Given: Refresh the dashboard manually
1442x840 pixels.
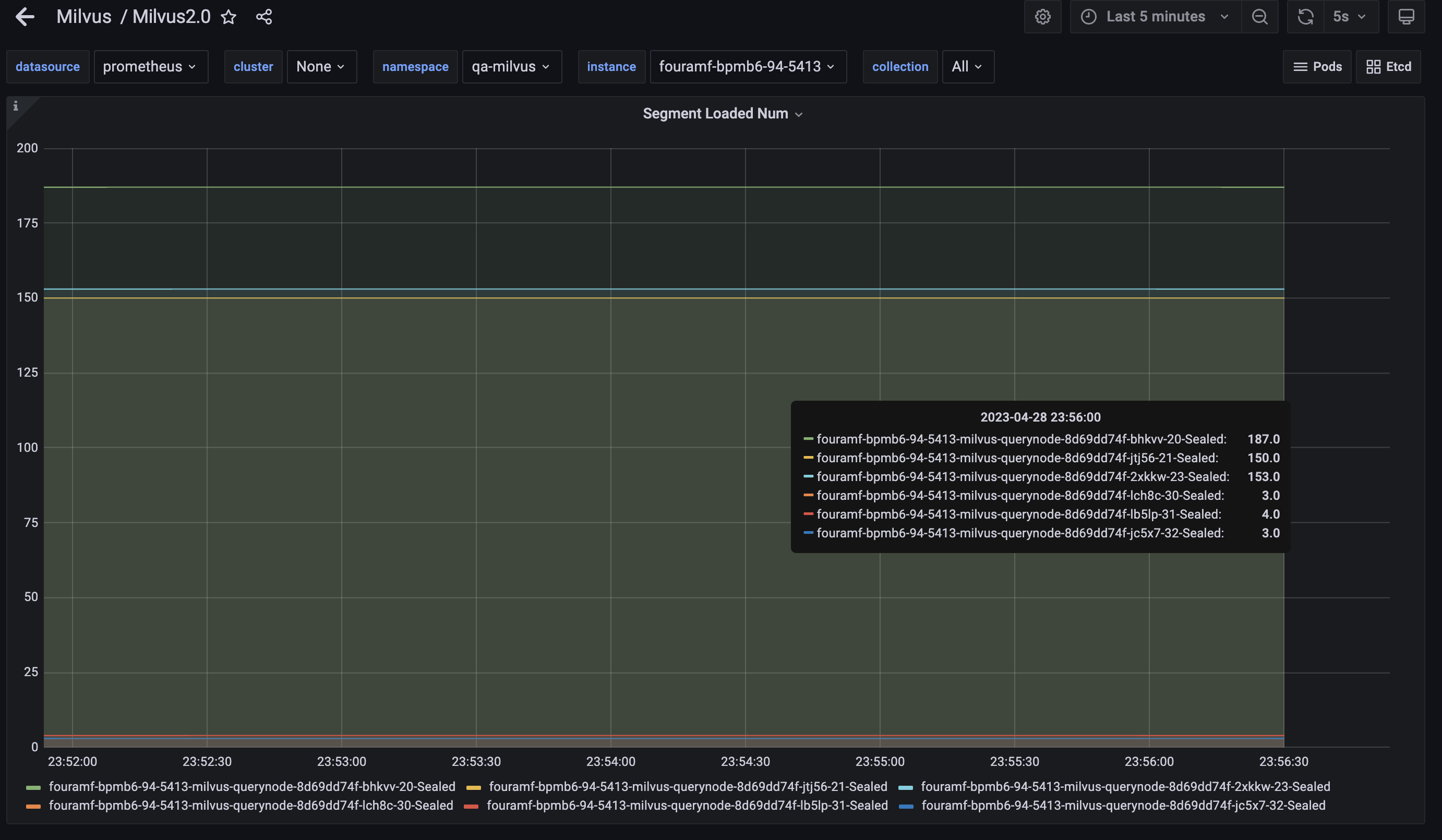Looking at the screenshot, I should (1305, 16).
